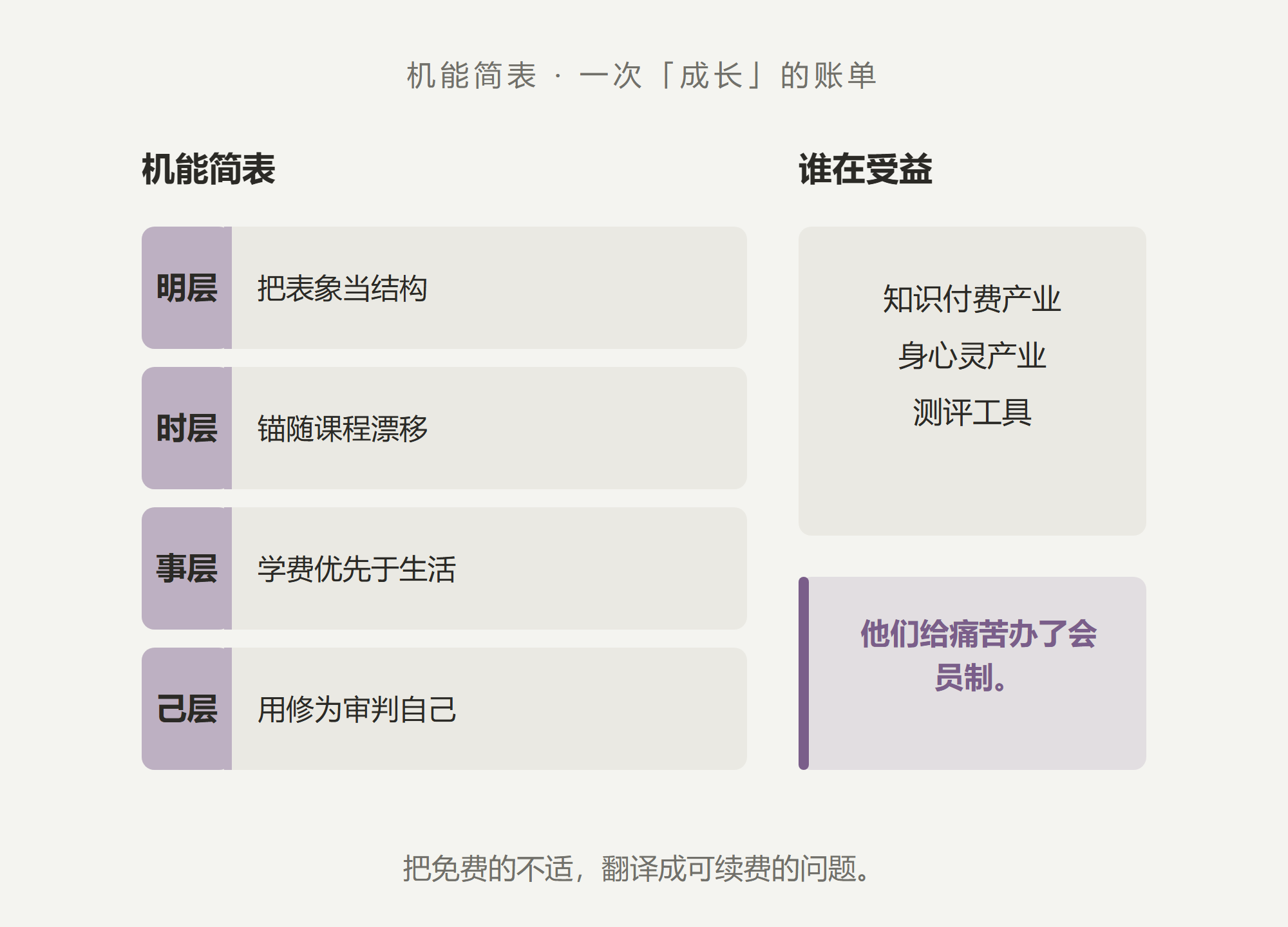1288x927 pixels.
Task: Select the row text 用修为审判自己
Action: [x=356, y=709]
